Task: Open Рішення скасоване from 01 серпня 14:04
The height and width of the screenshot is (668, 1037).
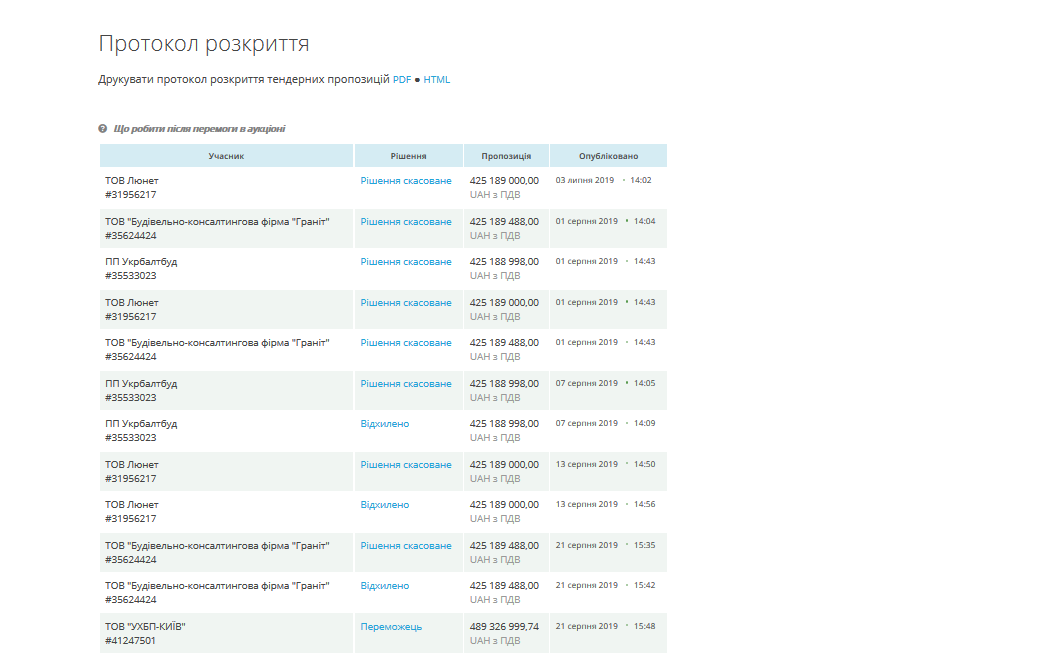Action: 406,222
